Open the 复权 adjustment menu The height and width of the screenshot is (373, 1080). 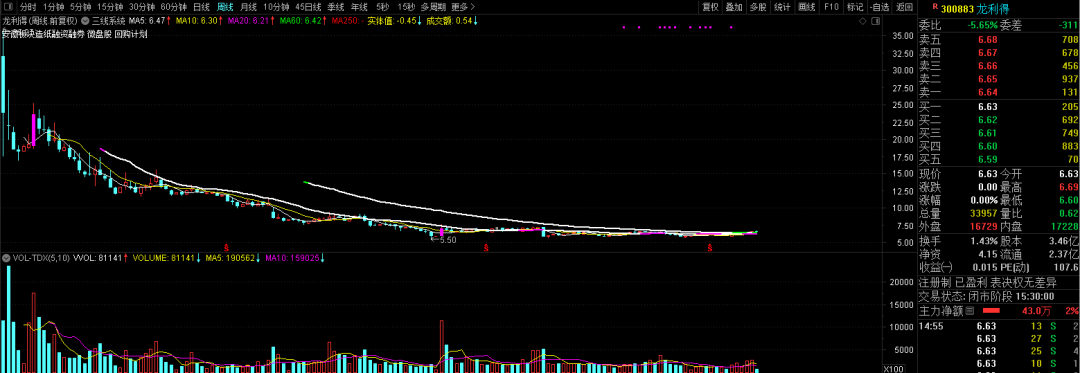tap(710, 7)
